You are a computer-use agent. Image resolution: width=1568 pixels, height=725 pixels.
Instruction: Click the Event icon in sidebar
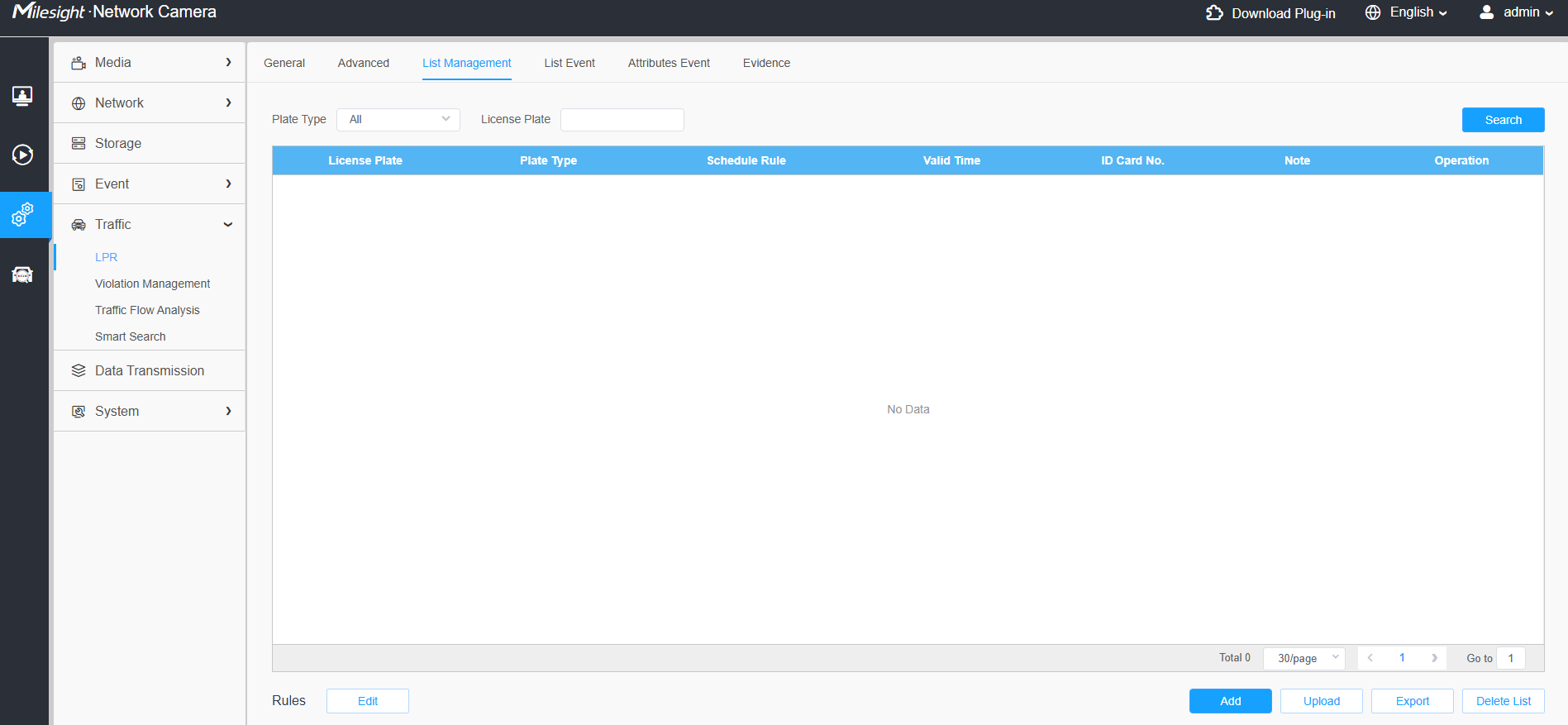79,184
